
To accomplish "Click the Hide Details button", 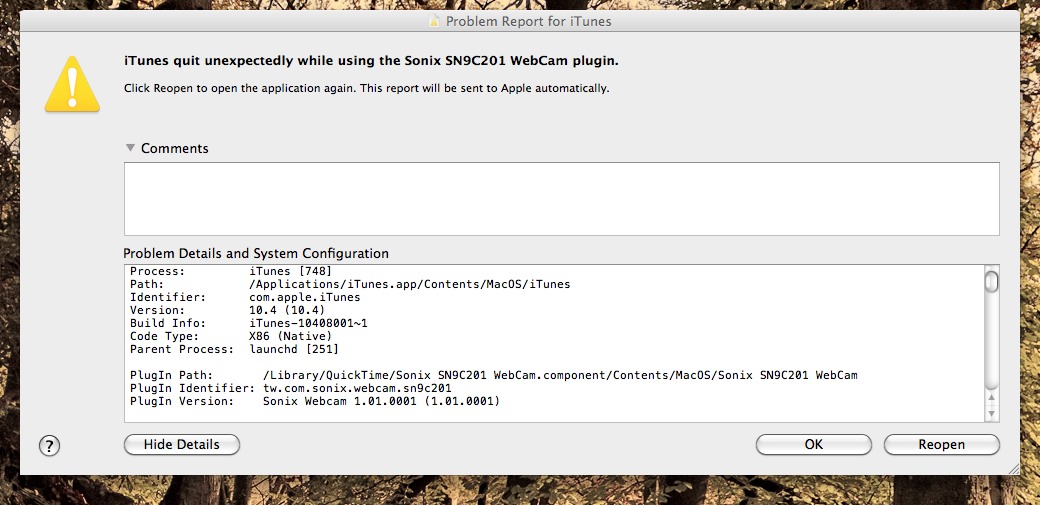I will [182, 445].
